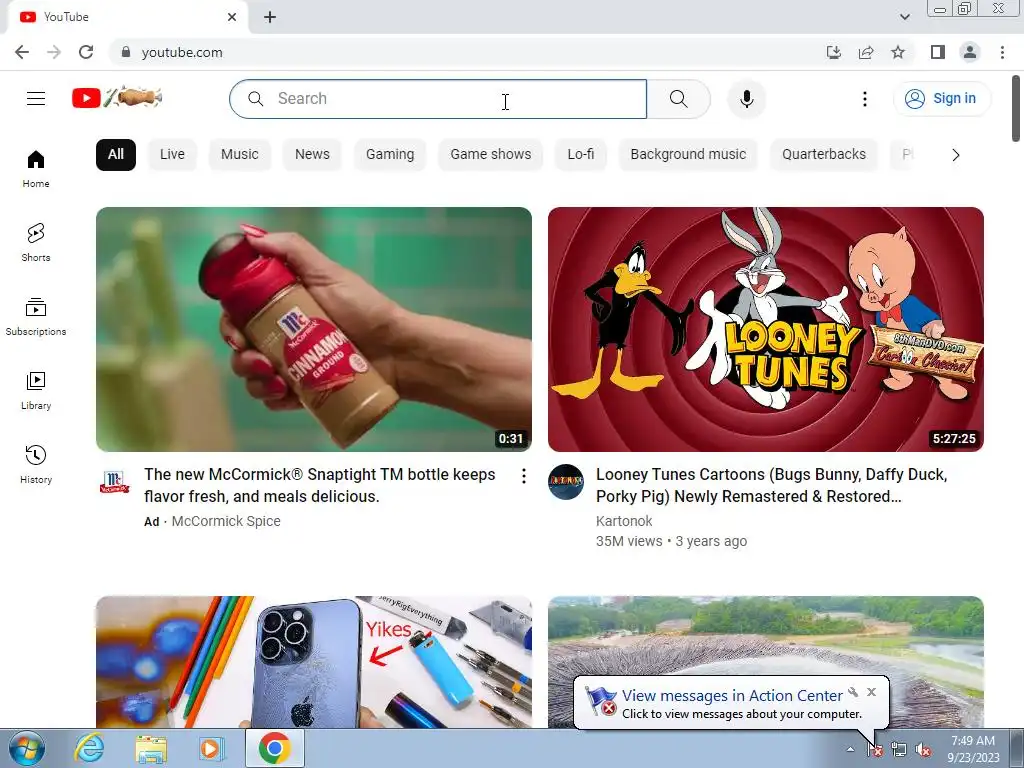1024x768 pixels.
Task: Open the YouTube hamburger guide menu
Action: [36, 99]
